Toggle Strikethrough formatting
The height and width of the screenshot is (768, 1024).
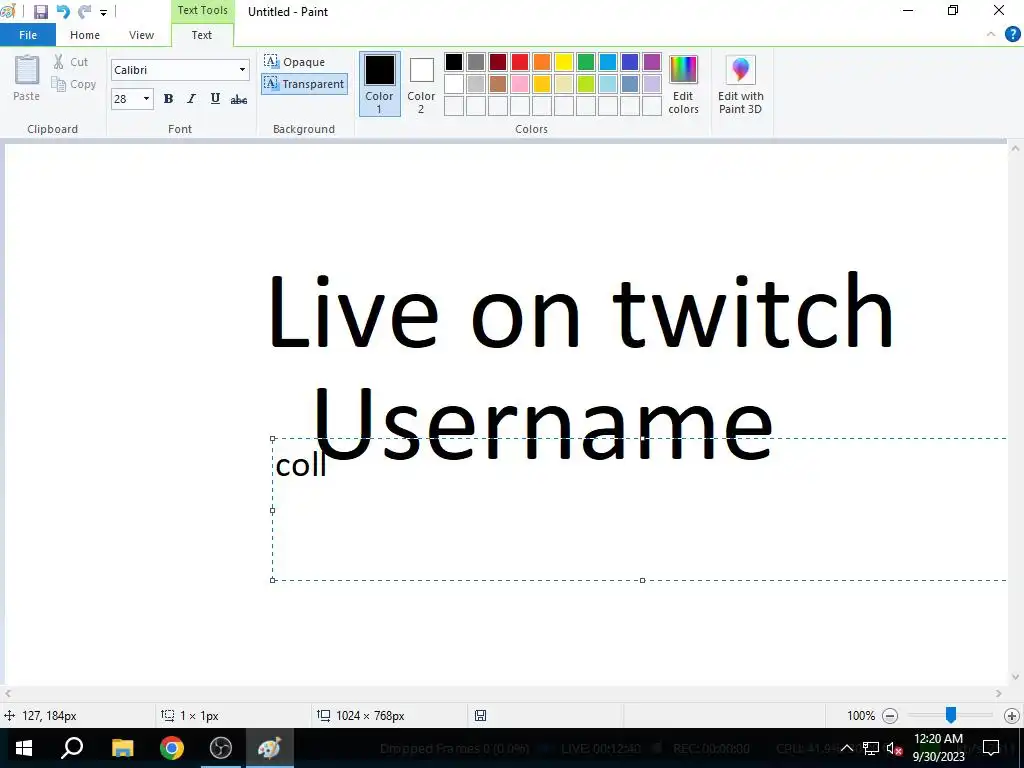[239, 99]
